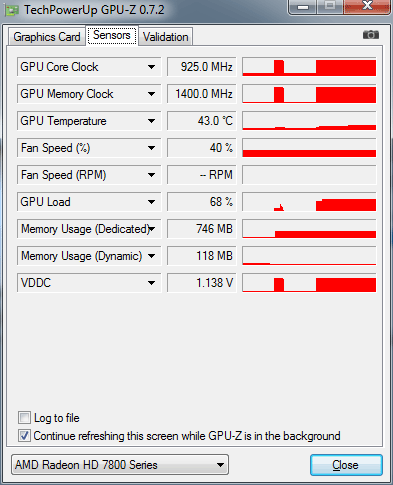The width and height of the screenshot is (393, 485).
Task: Click the Memory Usage (Dedicated) graph
Action: click(x=309, y=229)
